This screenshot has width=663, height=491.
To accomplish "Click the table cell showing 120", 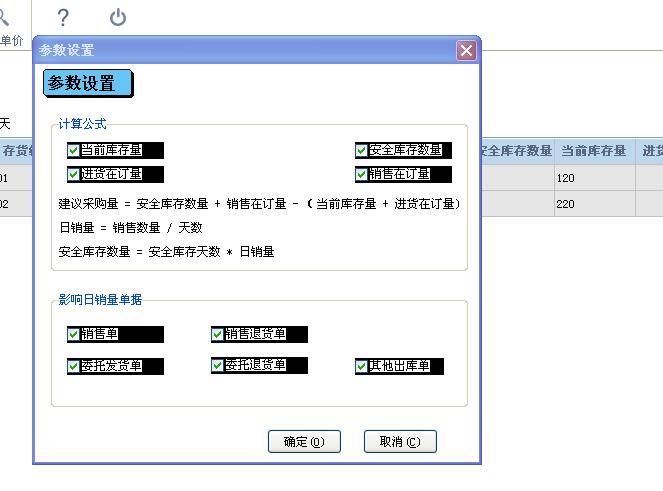I will tap(593, 178).
